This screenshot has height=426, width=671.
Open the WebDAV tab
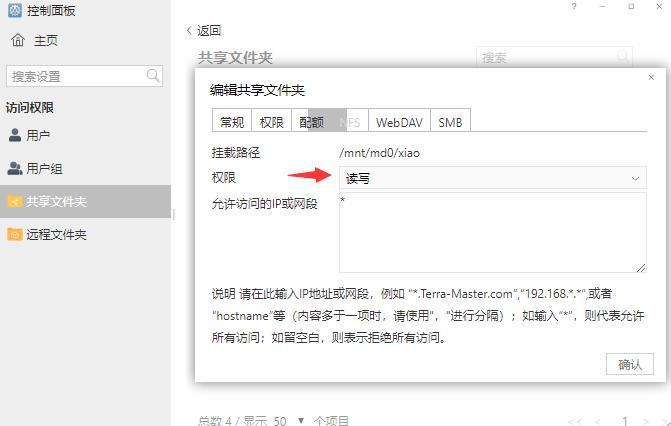pos(399,122)
